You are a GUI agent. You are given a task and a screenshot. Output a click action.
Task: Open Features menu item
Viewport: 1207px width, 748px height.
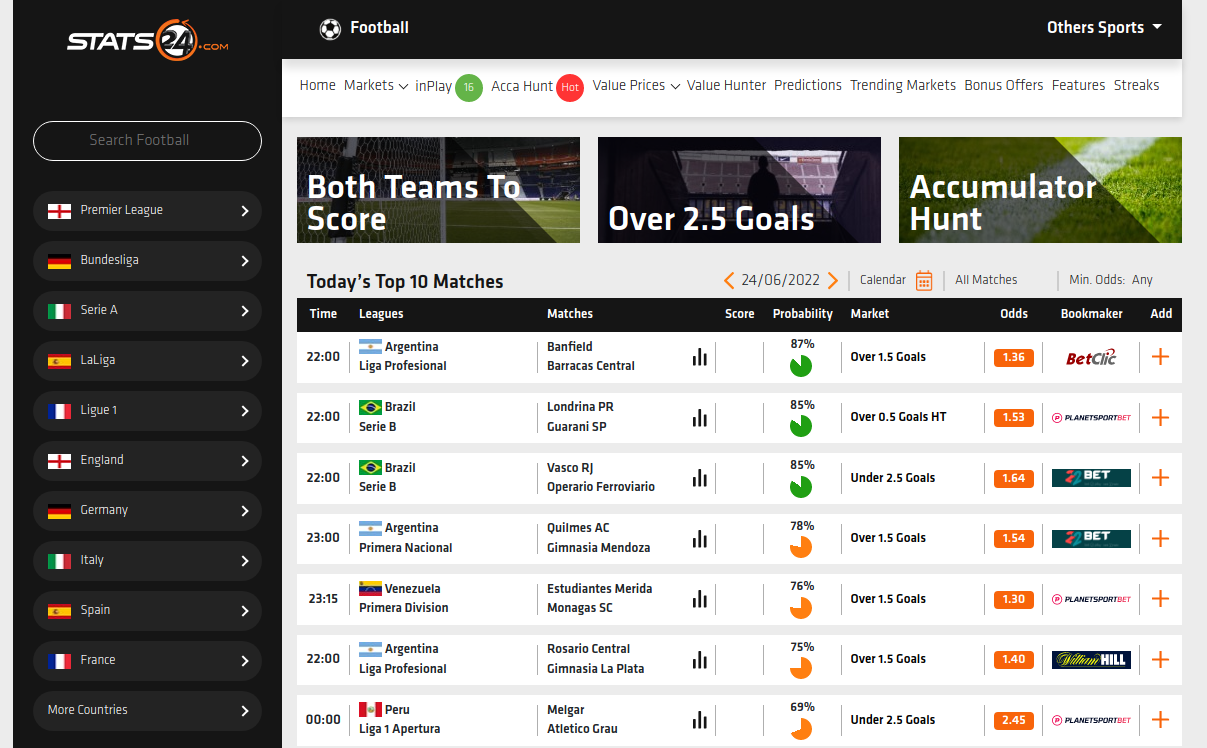(1079, 86)
